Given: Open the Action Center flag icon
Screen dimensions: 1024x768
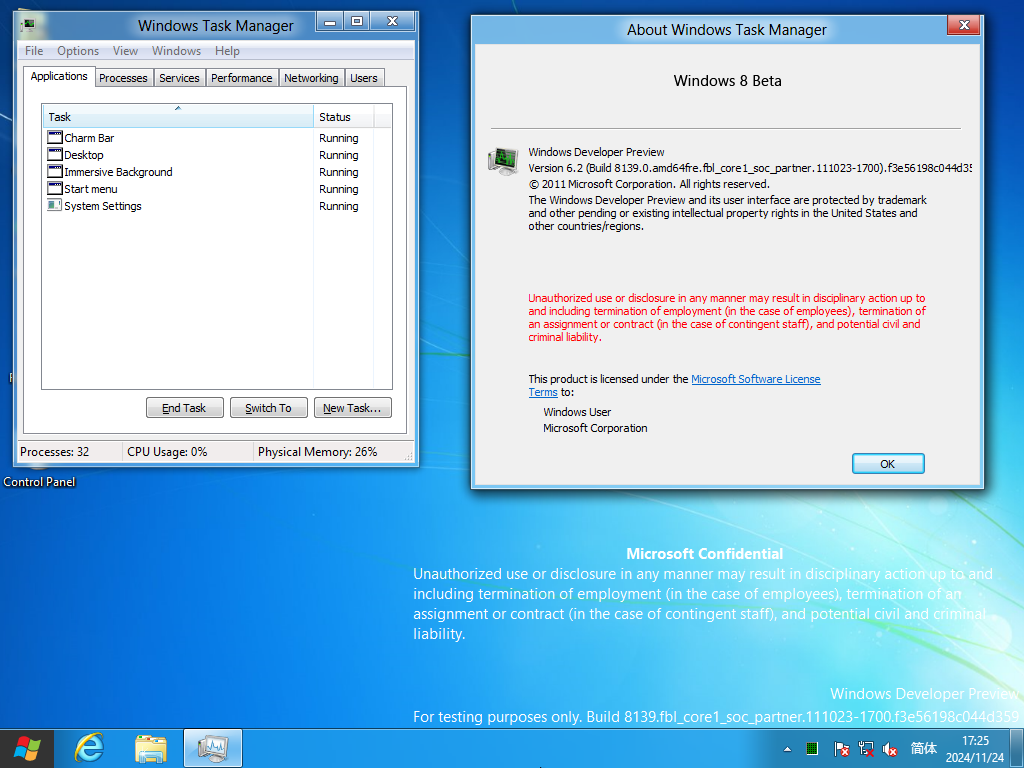Looking at the screenshot, I should 842,749.
